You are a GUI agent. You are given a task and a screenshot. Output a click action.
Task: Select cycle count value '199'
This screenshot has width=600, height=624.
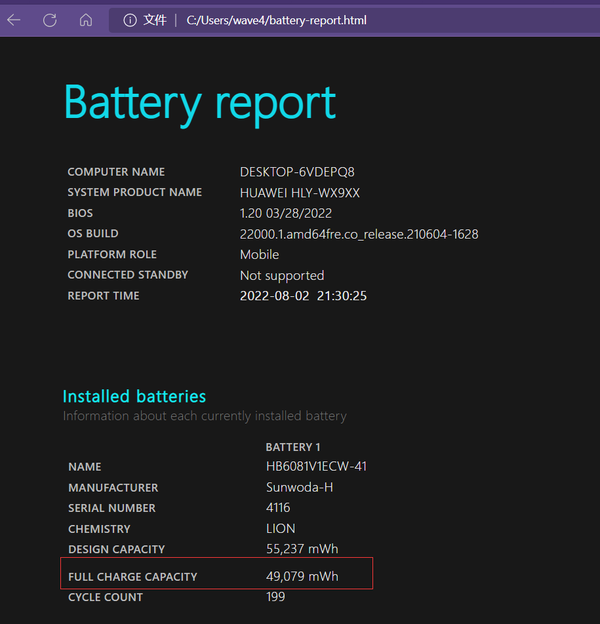[275, 597]
